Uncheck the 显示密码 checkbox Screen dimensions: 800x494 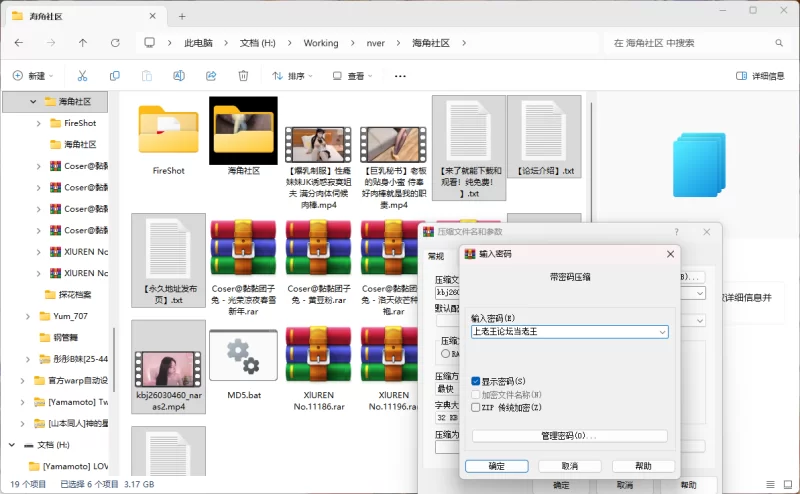tap(476, 381)
